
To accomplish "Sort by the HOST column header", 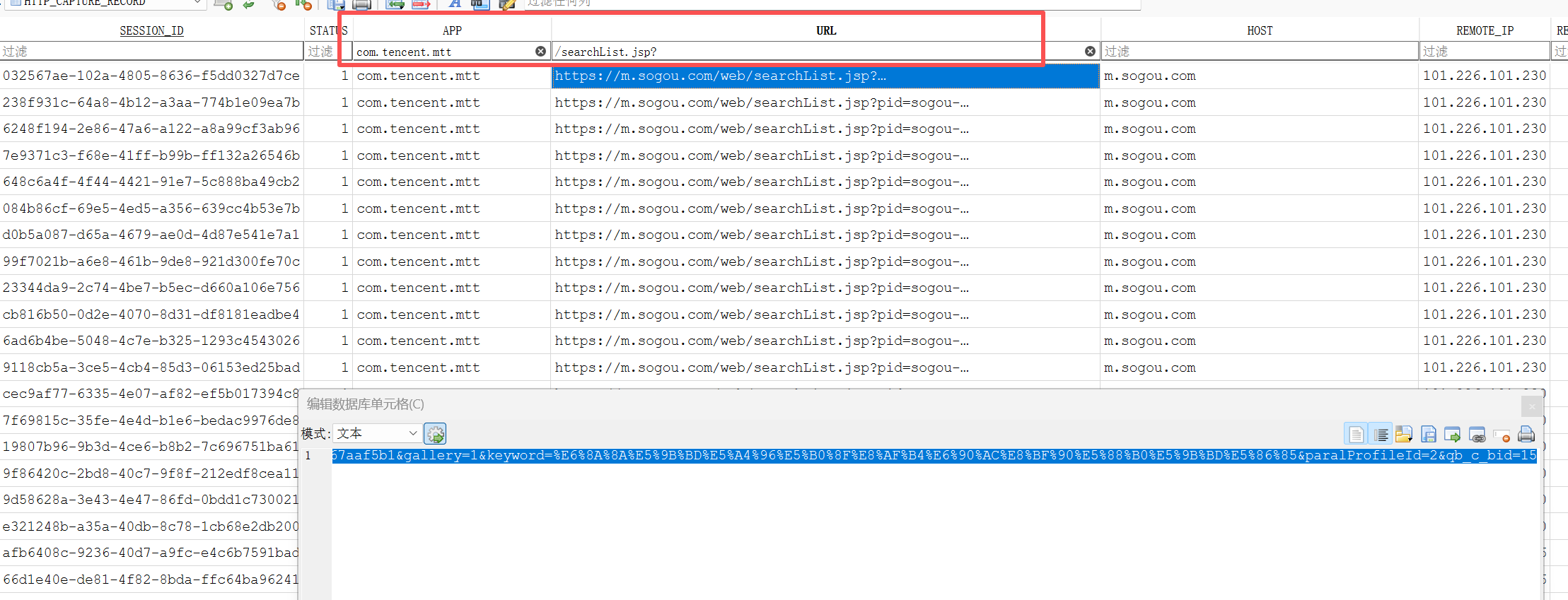I will pos(1260,30).
